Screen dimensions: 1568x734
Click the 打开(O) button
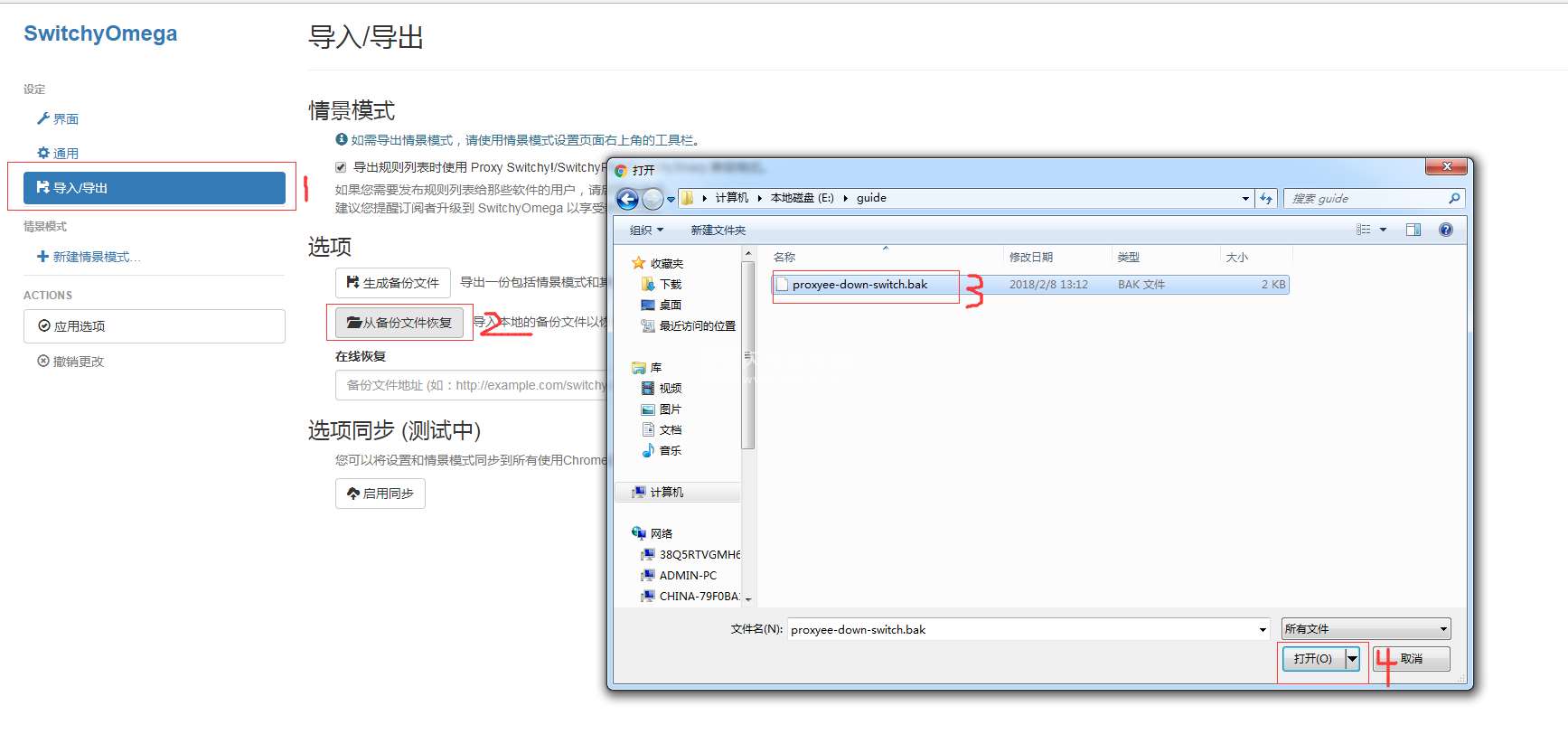coord(1313,659)
